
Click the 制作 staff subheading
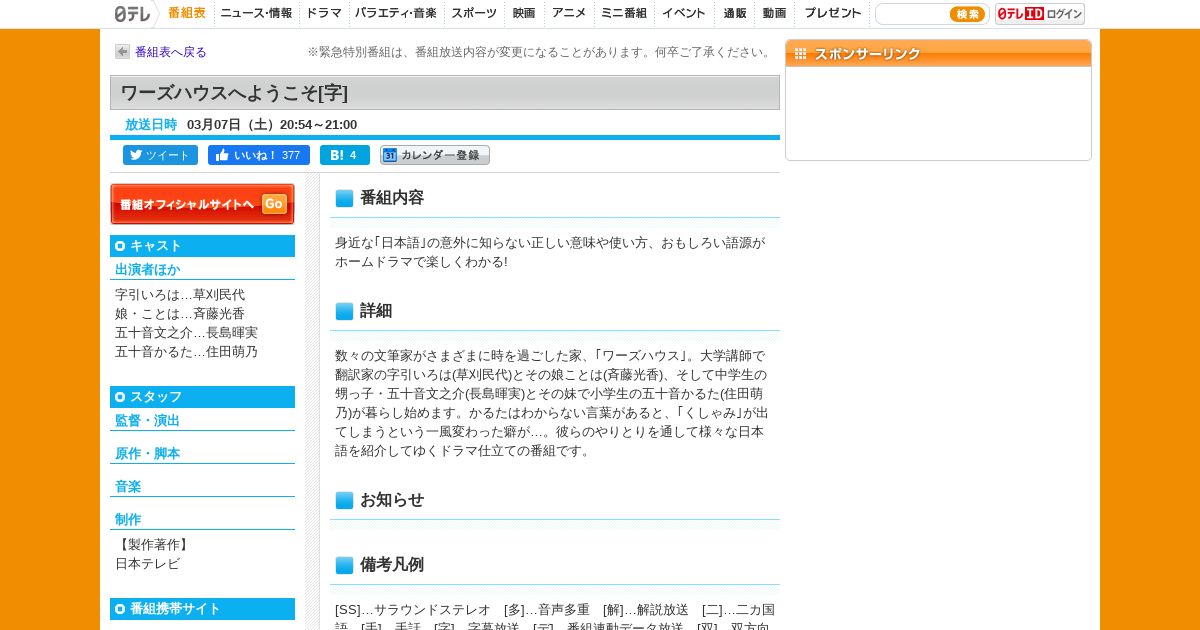pyautogui.click(x=128, y=520)
